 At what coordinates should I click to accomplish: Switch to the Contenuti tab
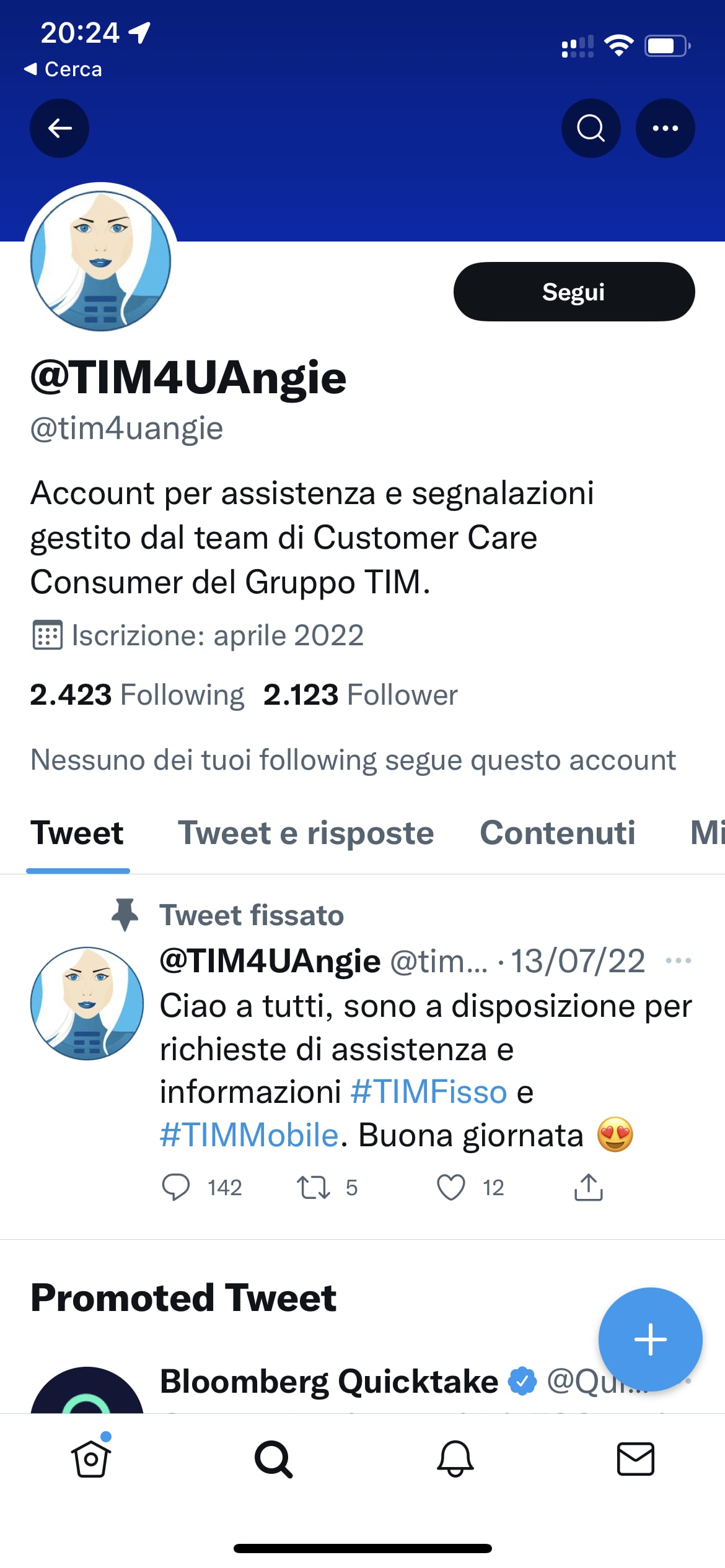pos(558,833)
